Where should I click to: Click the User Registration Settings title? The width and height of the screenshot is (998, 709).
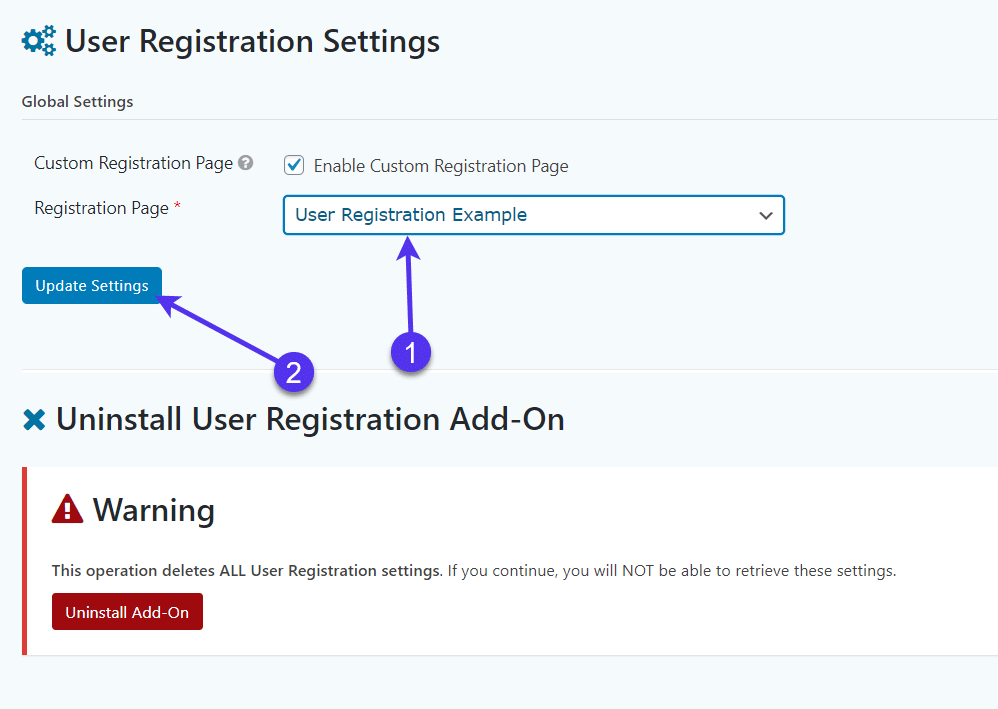coord(252,41)
